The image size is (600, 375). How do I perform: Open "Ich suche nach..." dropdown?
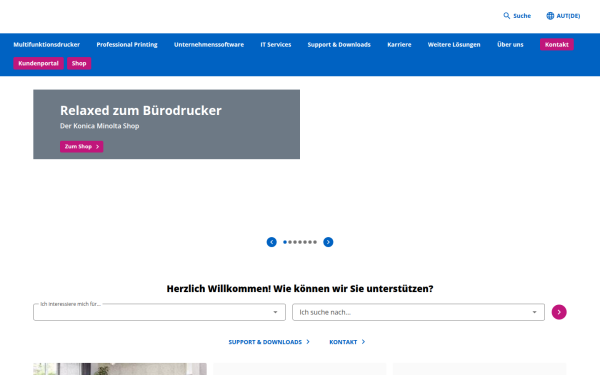click(x=418, y=312)
